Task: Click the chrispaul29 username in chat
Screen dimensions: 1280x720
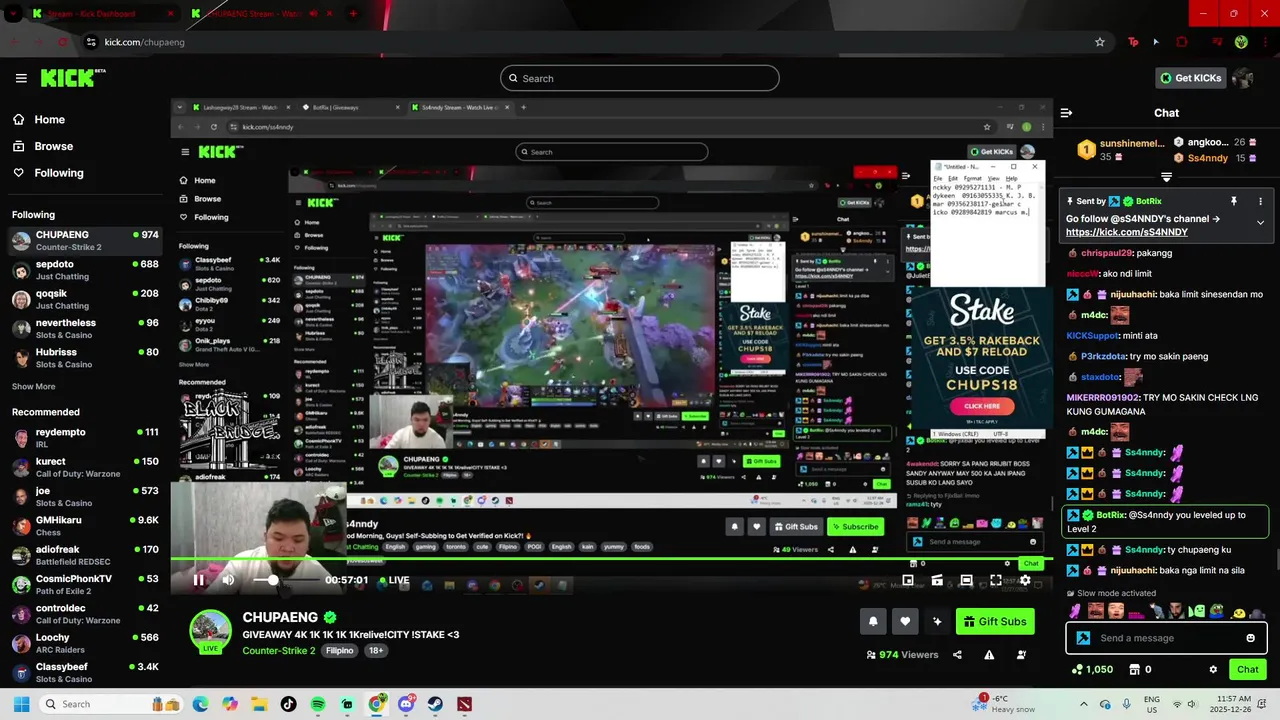Action: [x=1108, y=253]
